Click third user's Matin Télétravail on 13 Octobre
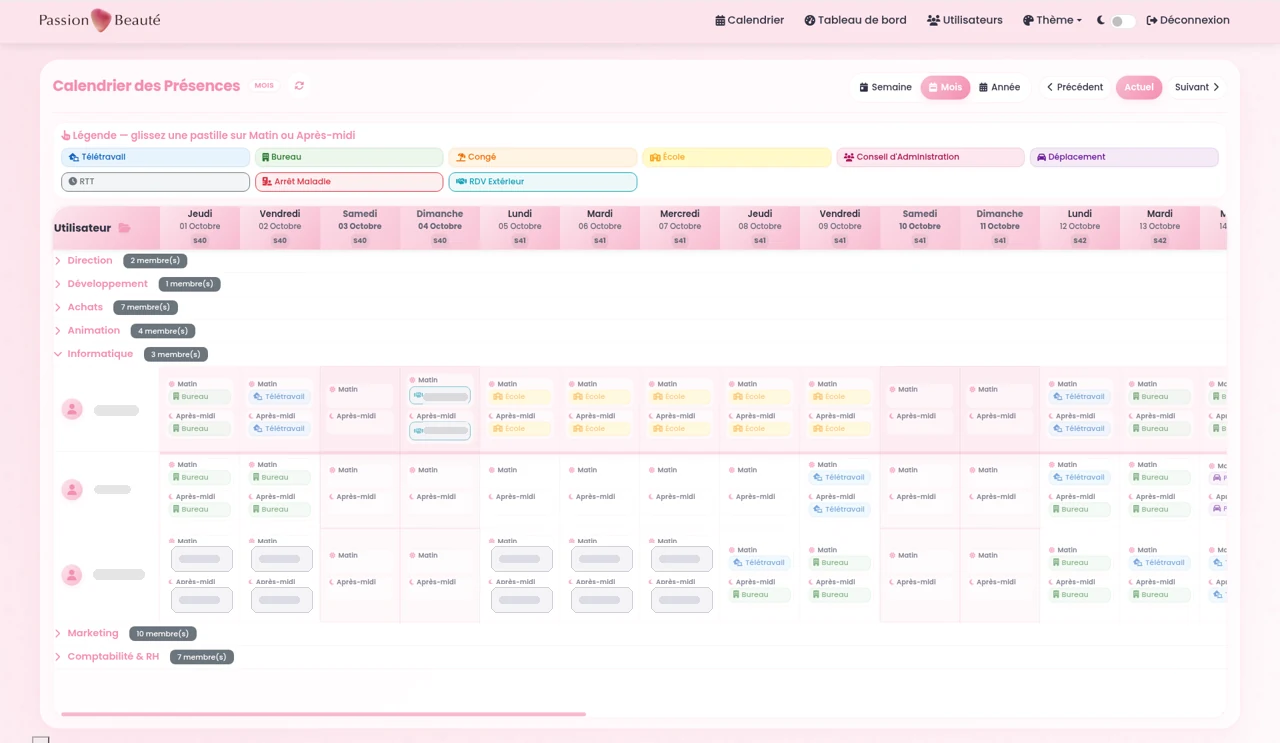 click(1160, 563)
